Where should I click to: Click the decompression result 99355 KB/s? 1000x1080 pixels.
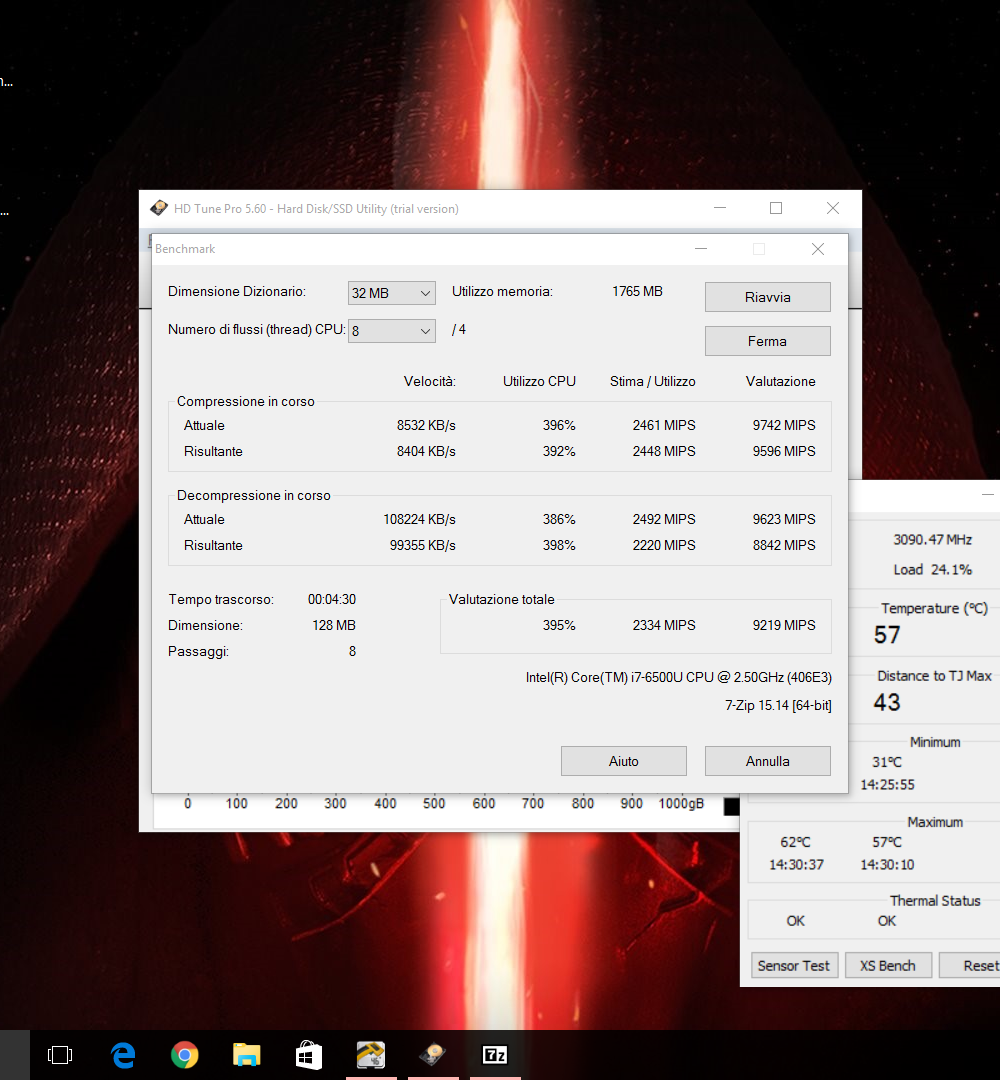pos(423,546)
